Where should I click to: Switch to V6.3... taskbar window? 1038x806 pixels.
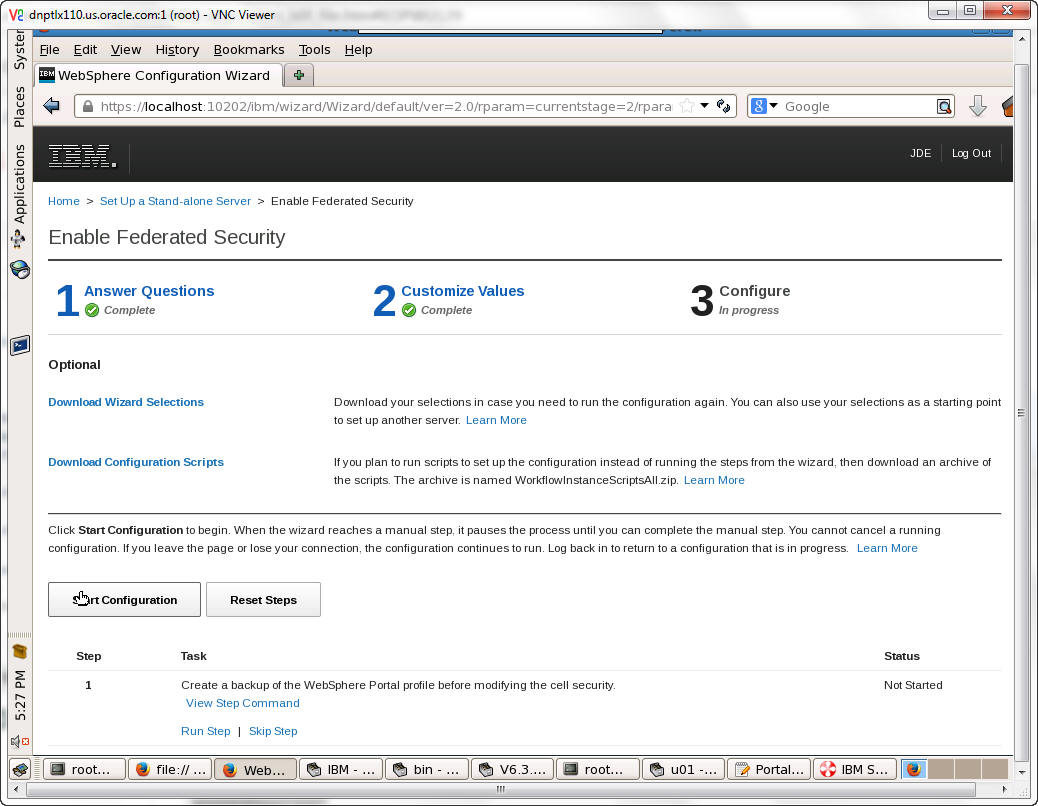pyautogui.click(x=512, y=770)
